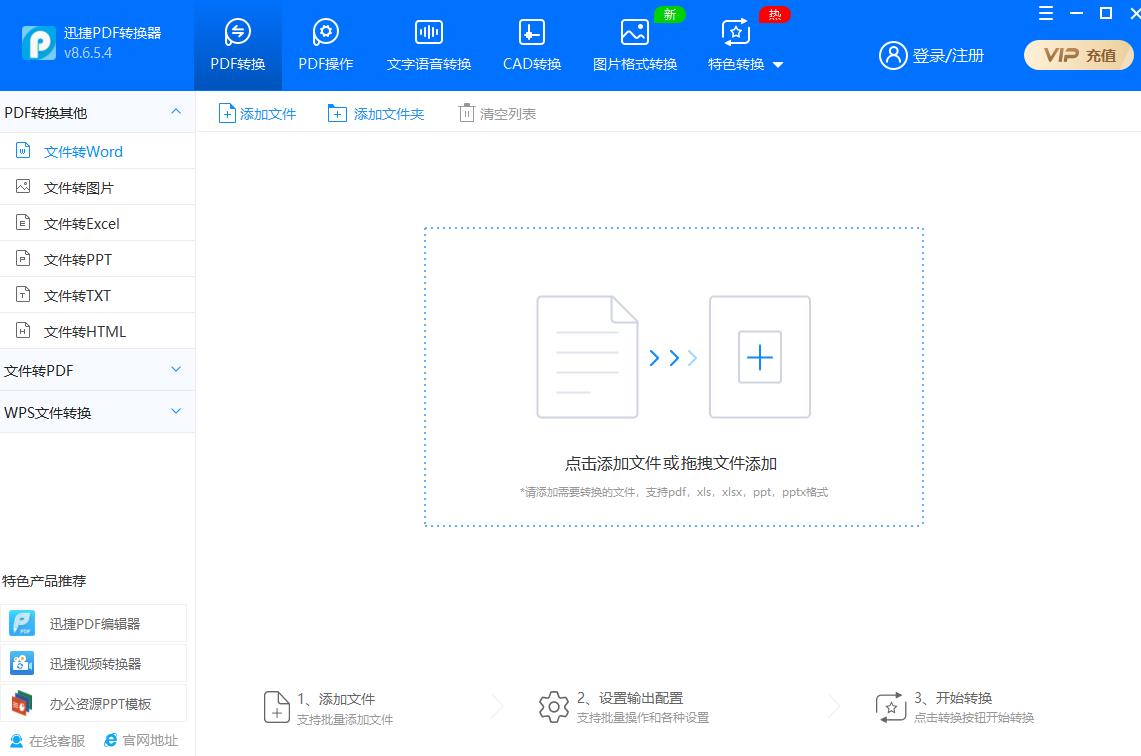This screenshot has height=756, width=1141.
Task: Select 文件转Word in the sidebar
Action: [82, 150]
